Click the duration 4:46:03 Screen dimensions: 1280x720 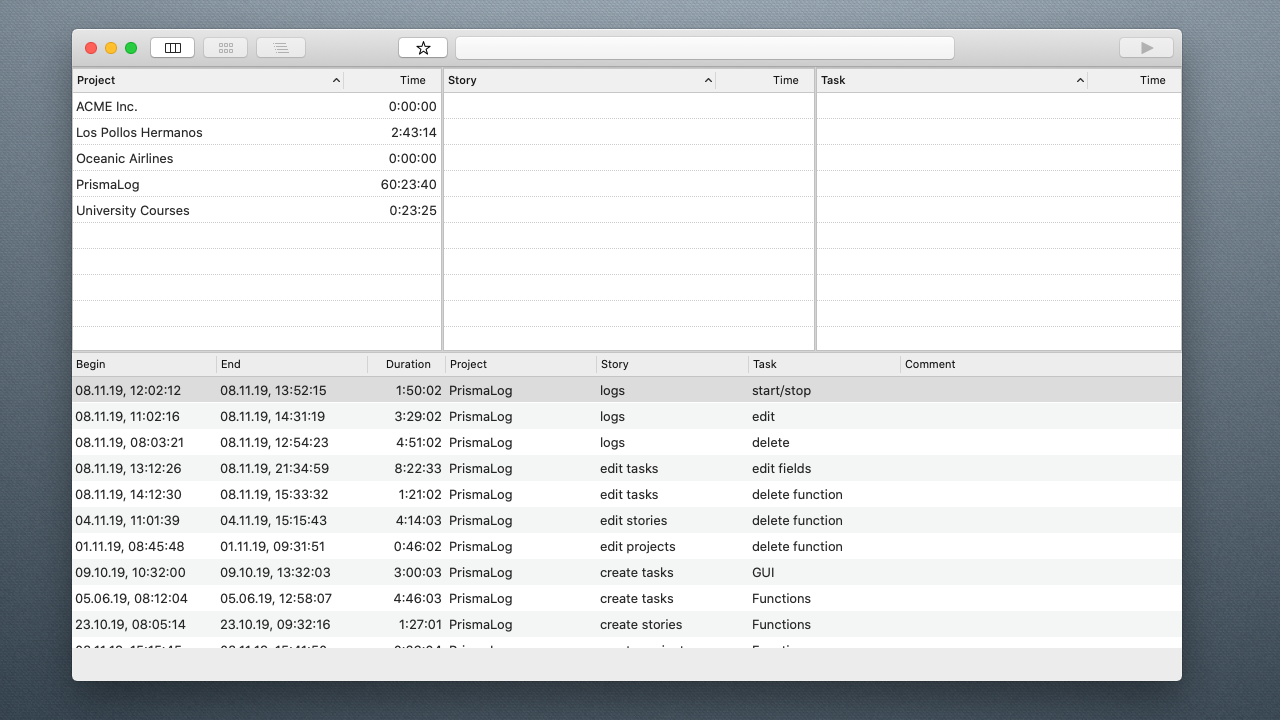click(x=418, y=598)
